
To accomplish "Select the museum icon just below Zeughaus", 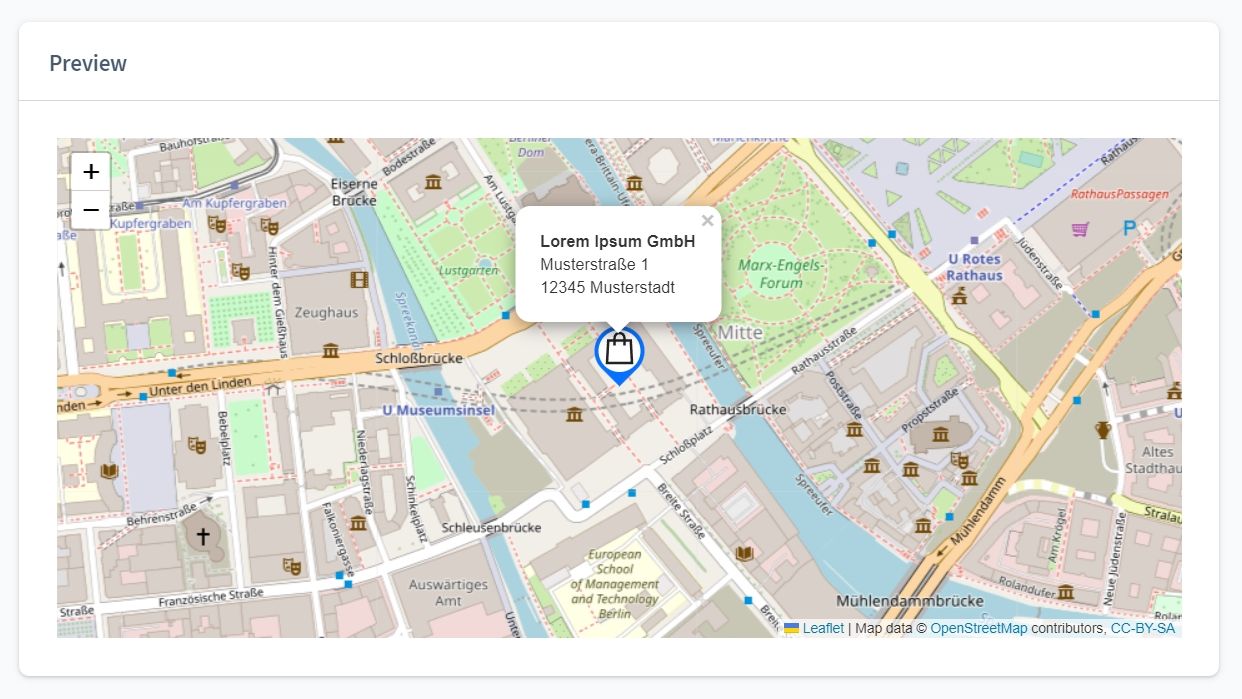I will click(331, 350).
